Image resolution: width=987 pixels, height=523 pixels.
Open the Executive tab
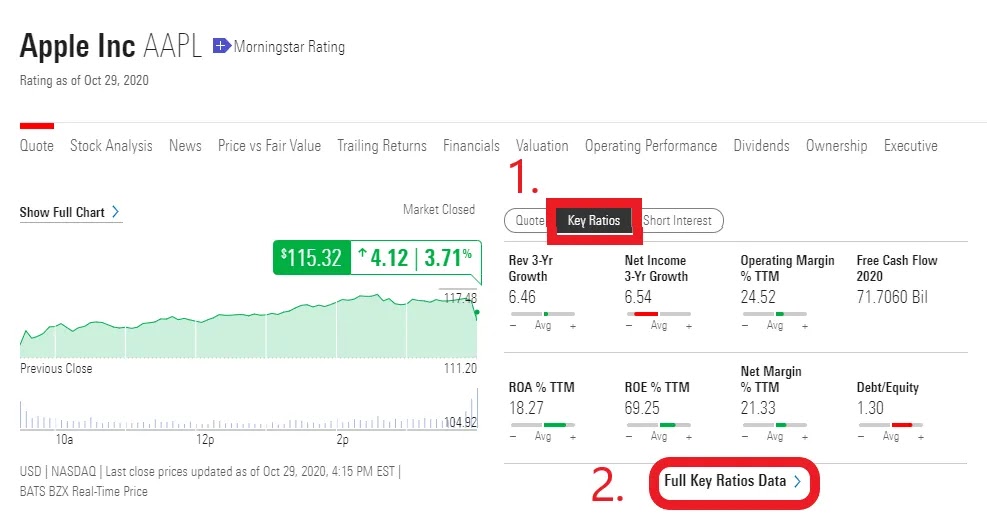pos(910,146)
